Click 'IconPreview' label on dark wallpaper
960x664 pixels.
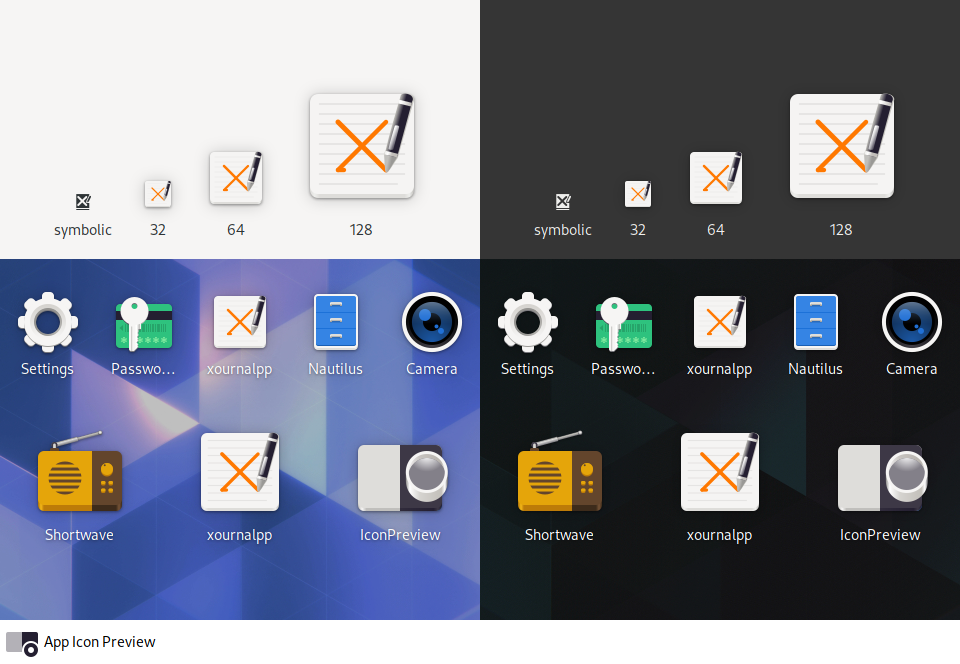880,535
